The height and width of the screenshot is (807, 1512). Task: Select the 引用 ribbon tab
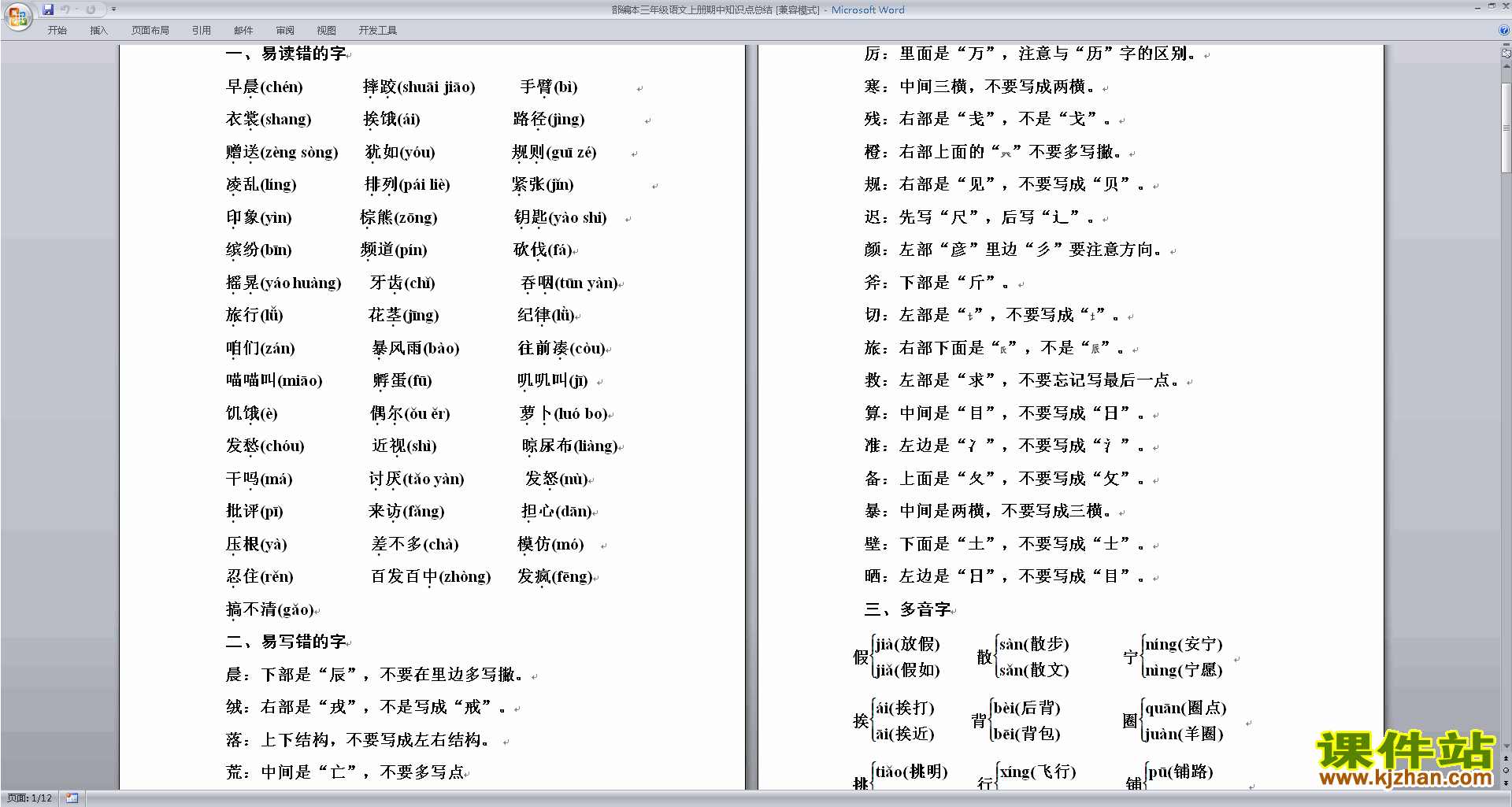[202, 30]
